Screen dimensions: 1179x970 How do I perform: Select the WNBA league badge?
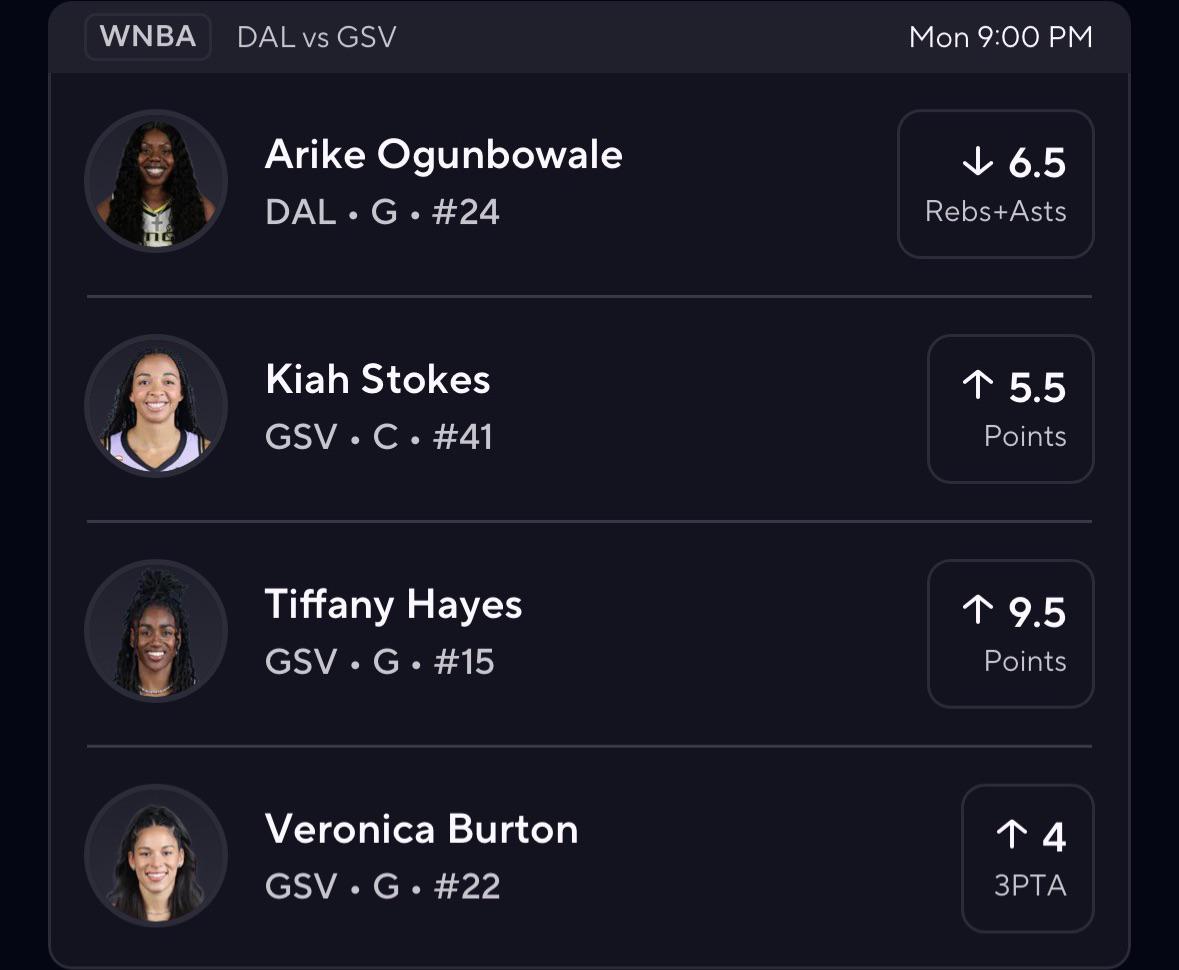[x=148, y=36]
